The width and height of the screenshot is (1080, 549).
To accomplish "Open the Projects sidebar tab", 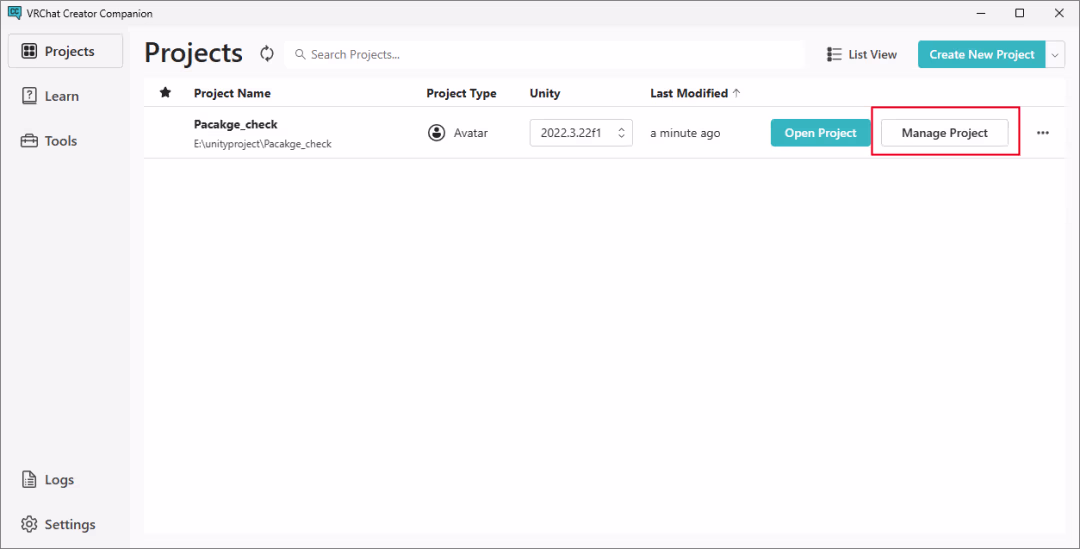I will click(x=65, y=51).
